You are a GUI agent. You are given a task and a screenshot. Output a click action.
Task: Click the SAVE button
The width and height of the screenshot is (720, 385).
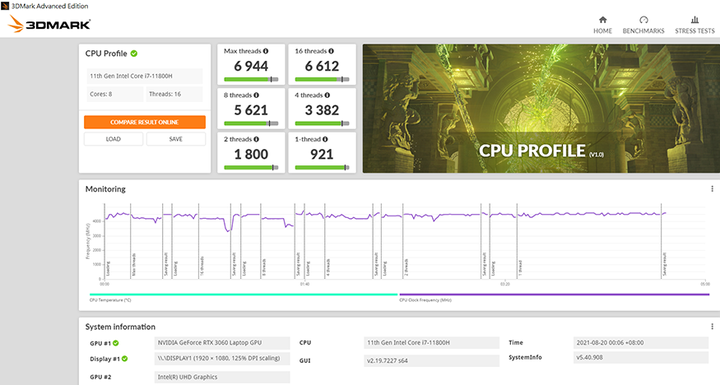click(x=176, y=139)
